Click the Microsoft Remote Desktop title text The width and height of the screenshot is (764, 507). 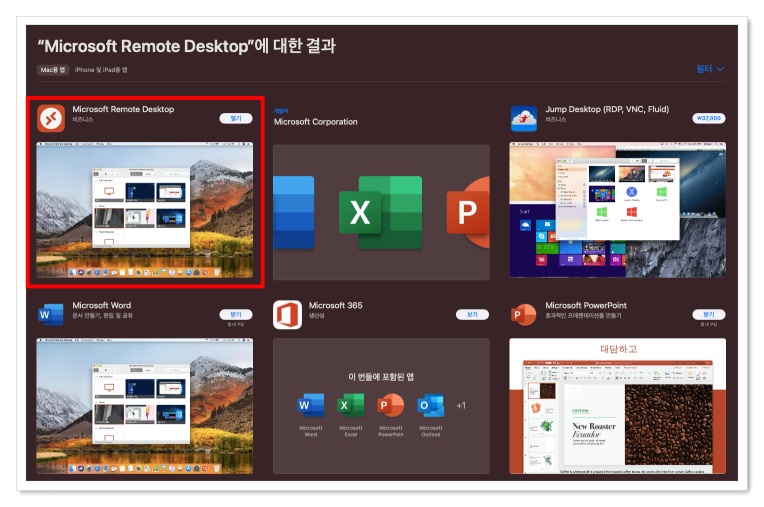[x=123, y=109]
